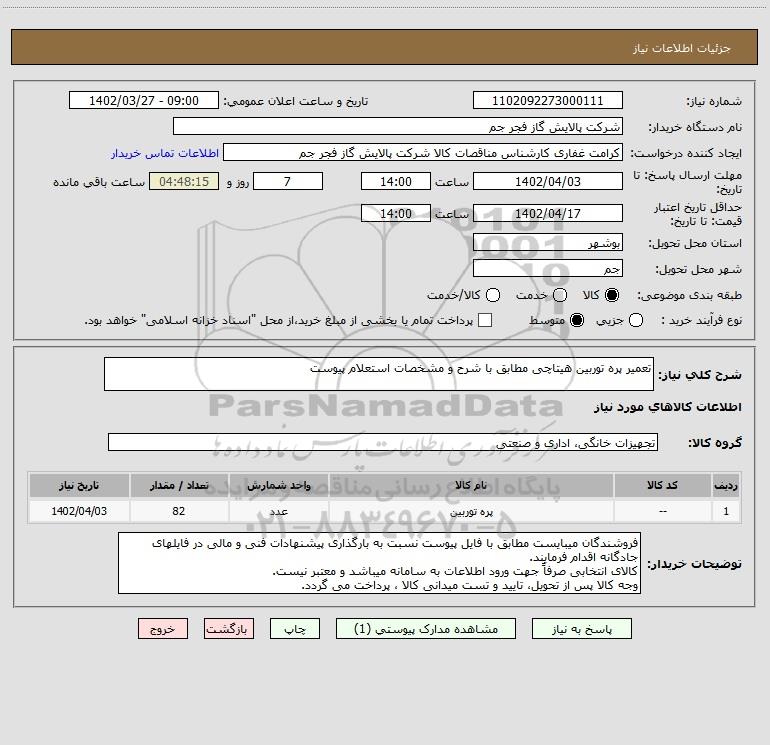The height and width of the screenshot is (745, 770).
Task: Click the delivery city field جم
Action: [548, 269]
